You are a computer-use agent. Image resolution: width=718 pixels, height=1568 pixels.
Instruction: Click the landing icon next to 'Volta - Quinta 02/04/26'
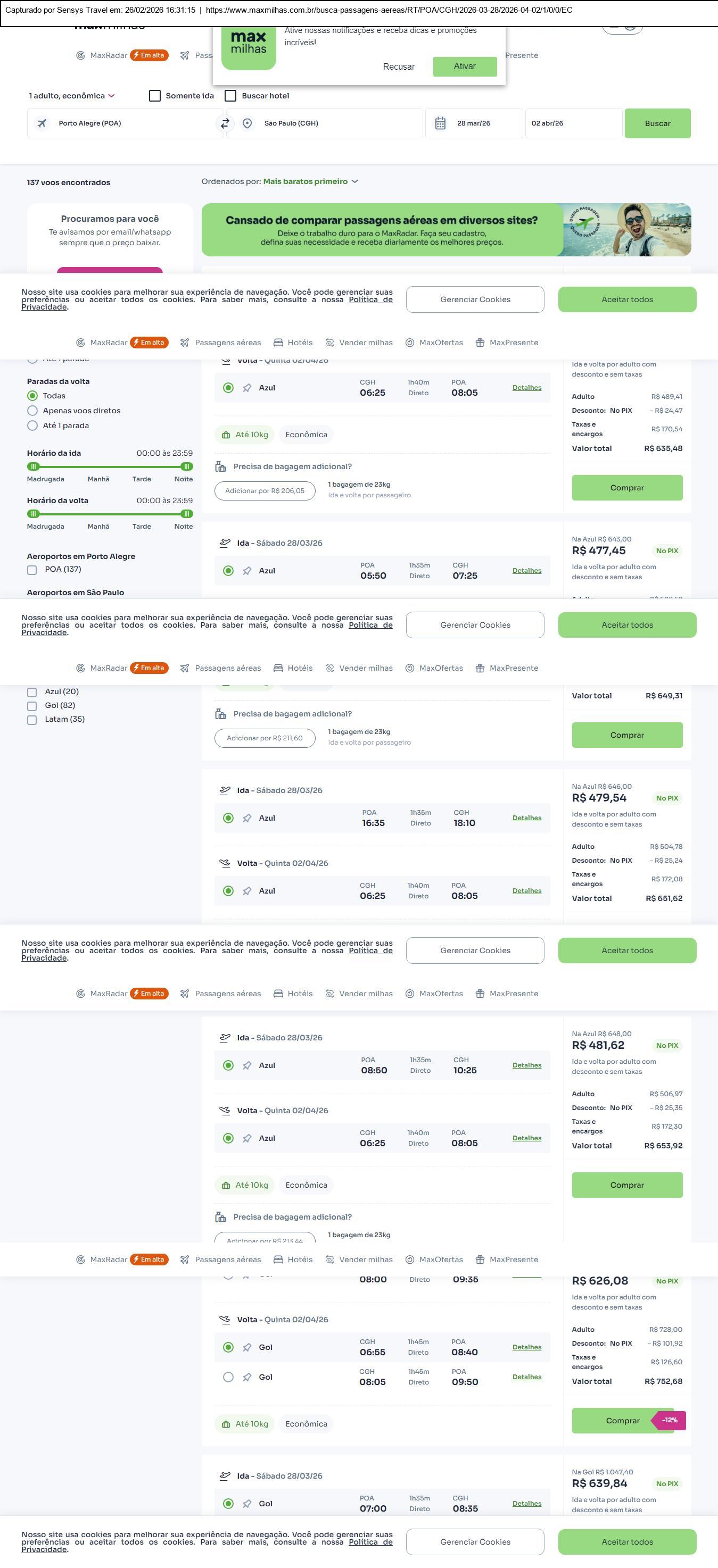[225, 863]
